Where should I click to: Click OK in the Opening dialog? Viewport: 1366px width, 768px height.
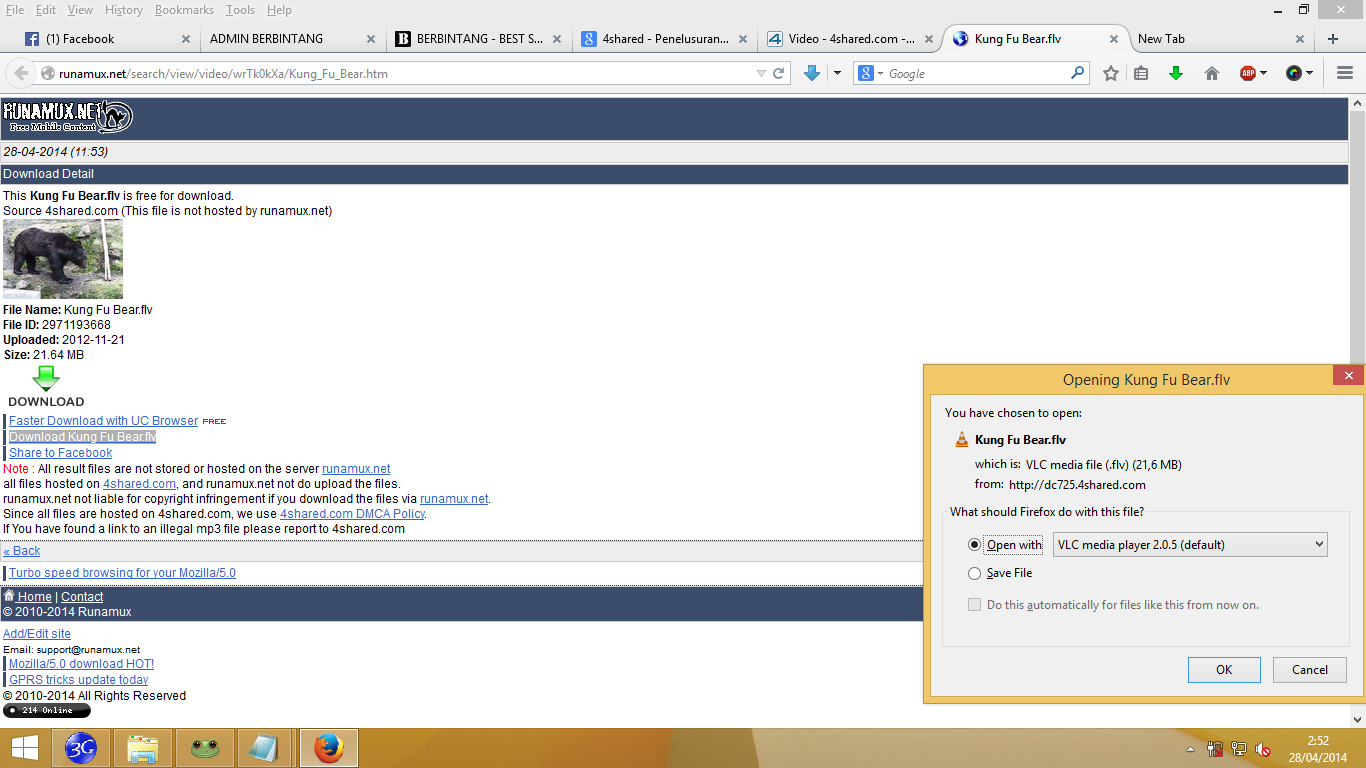pos(1224,670)
